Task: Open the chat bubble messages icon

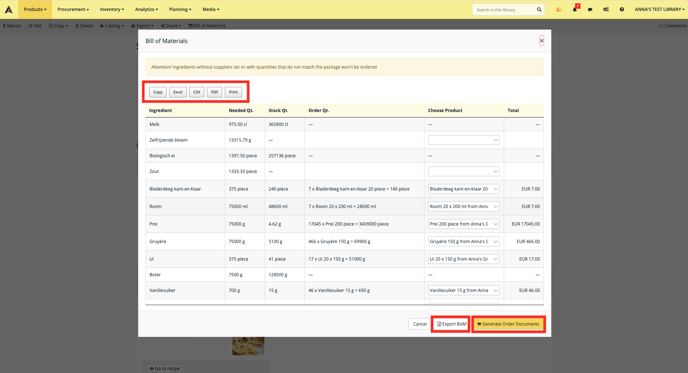Action: coord(590,9)
